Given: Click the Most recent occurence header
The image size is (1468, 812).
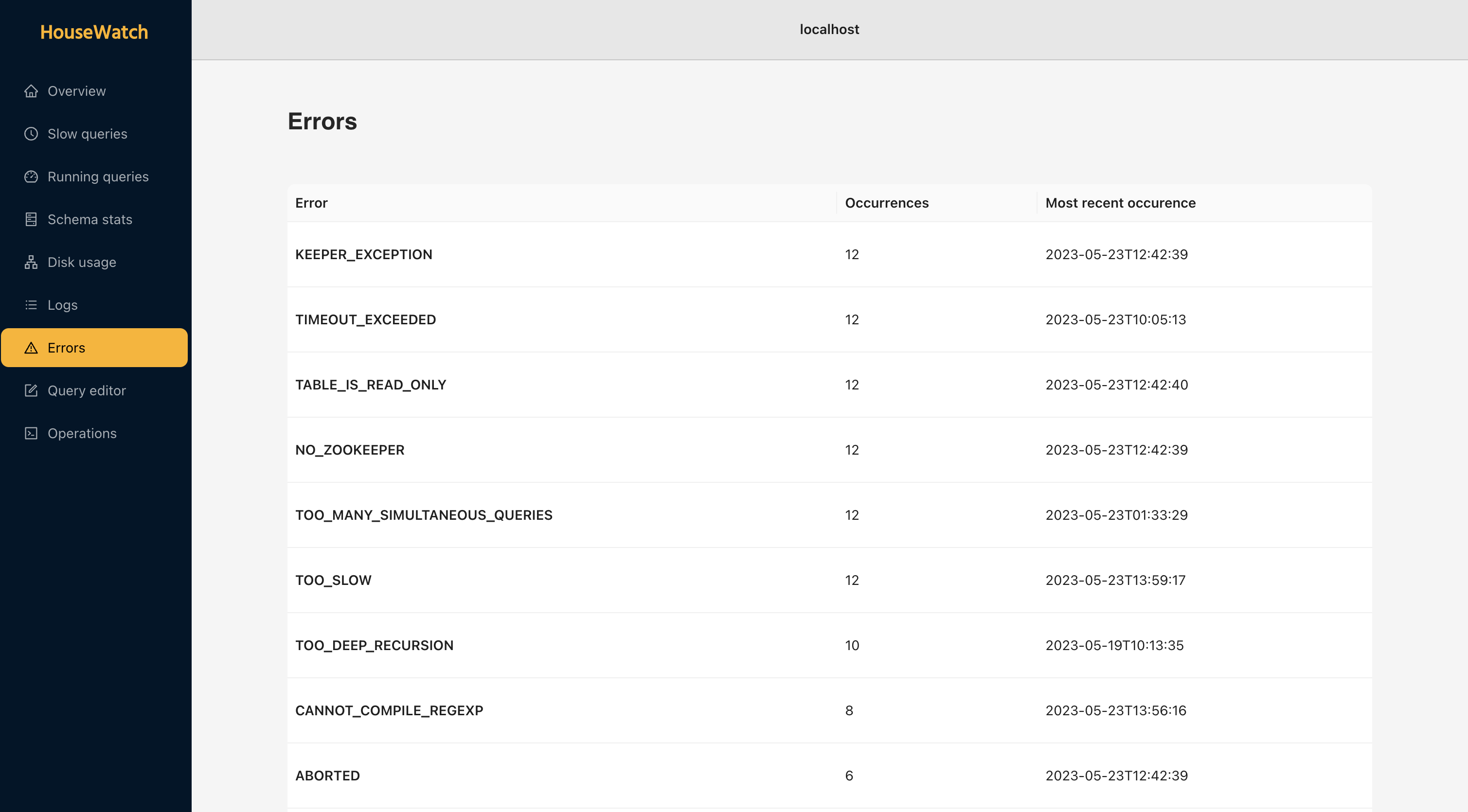Looking at the screenshot, I should tap(1120, 203).
